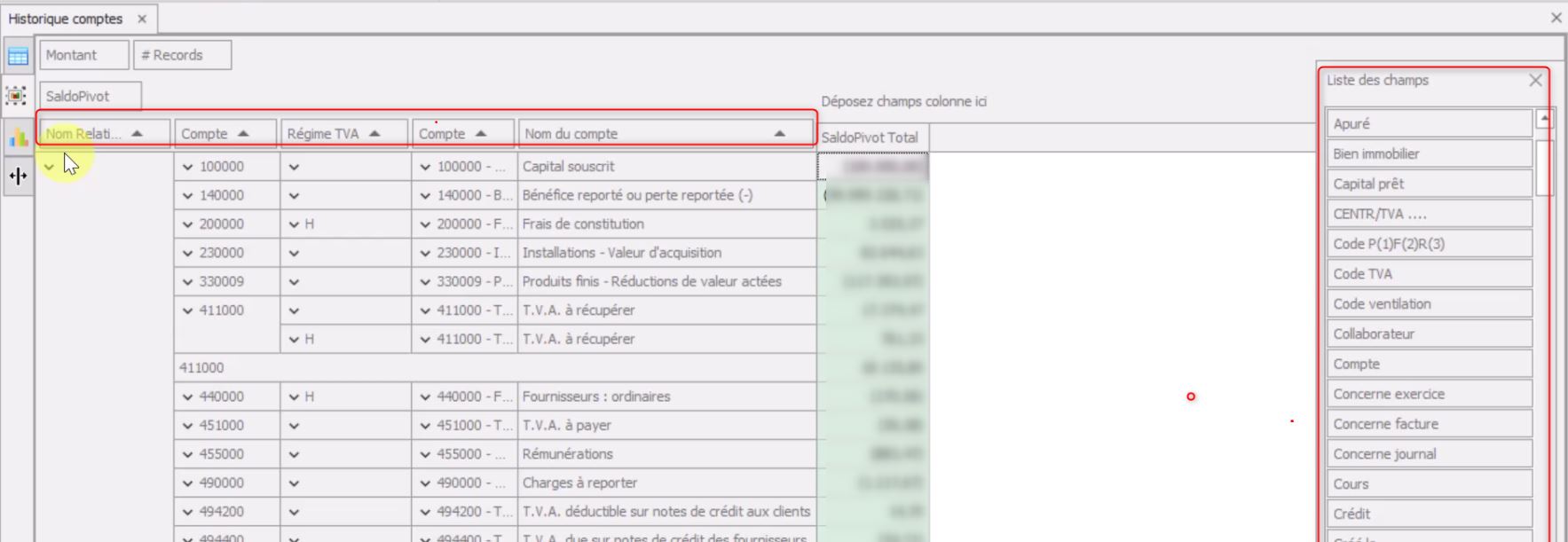
Task: Click the column width fit arrows icon
Action: (x=17, y=176)
